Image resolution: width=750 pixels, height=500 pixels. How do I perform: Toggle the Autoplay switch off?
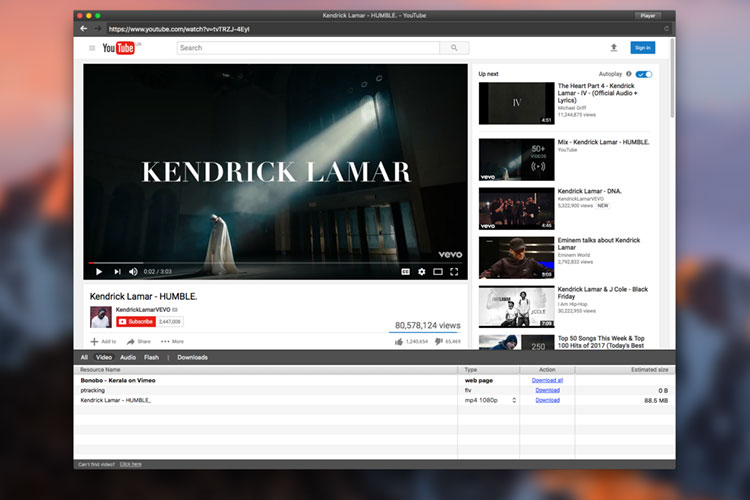[x=644, y=74]
